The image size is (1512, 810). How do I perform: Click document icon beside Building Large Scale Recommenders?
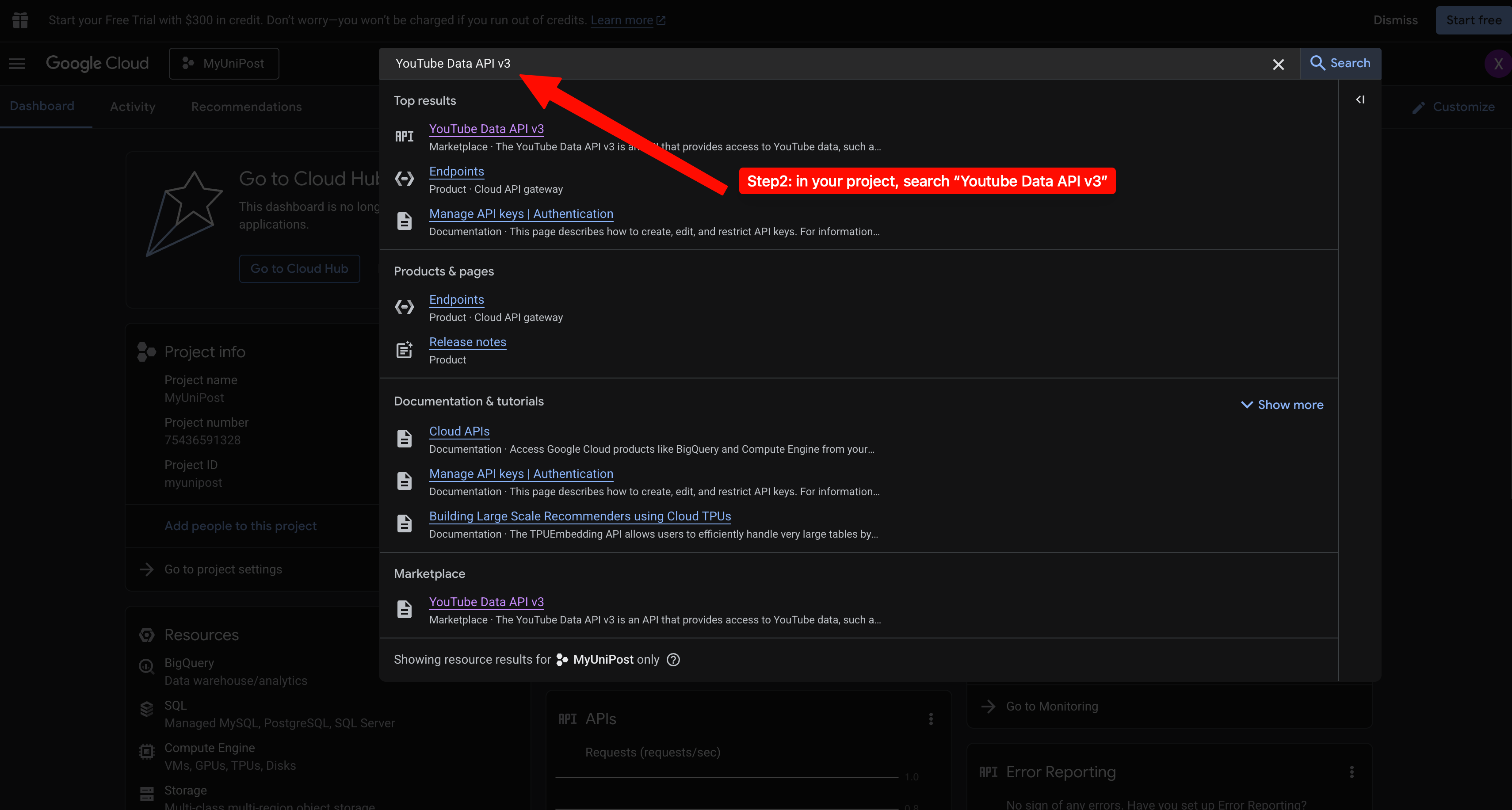pos(405,523)
